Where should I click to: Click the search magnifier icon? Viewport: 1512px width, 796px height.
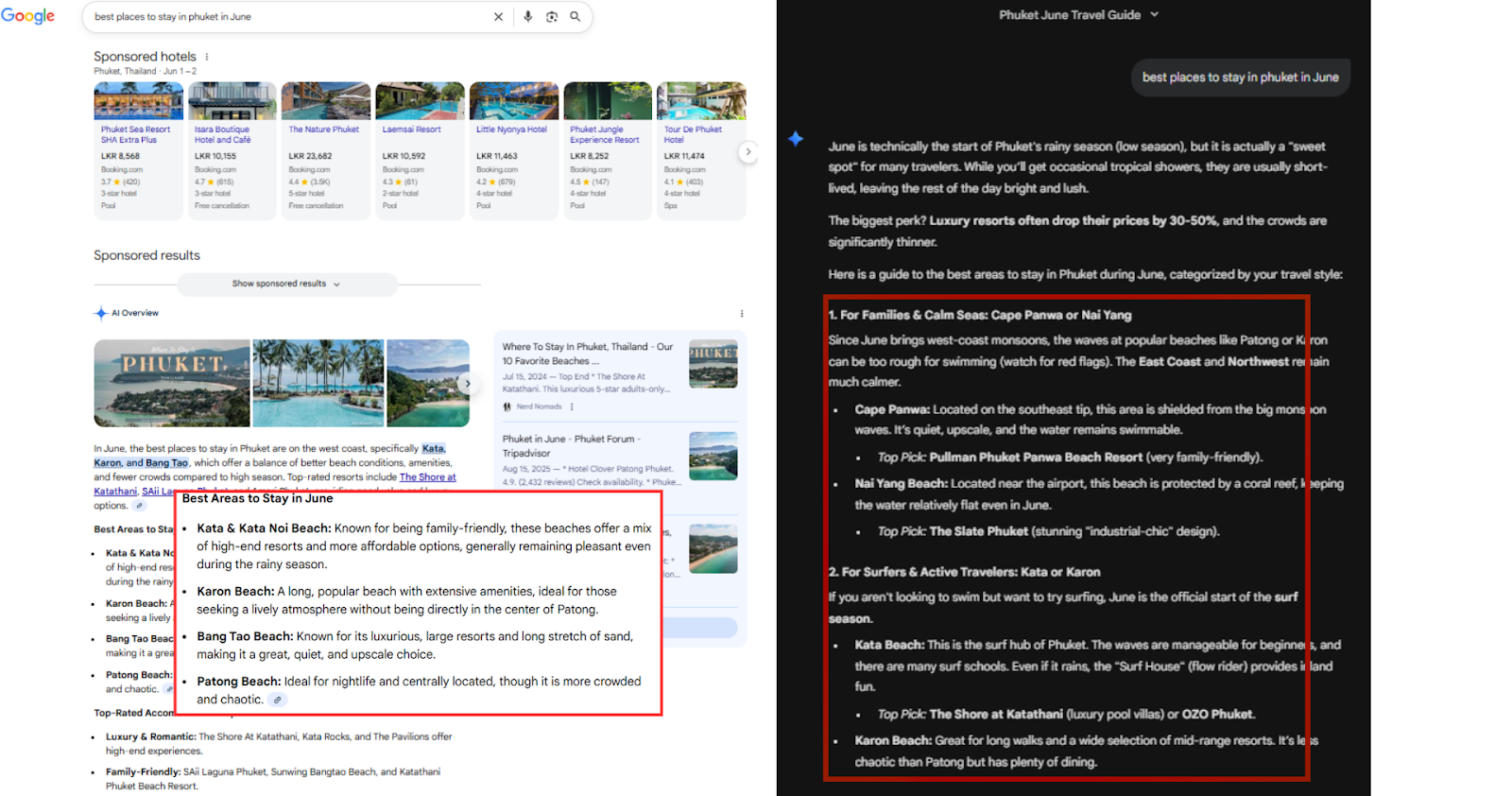click(x=575, y=17)
